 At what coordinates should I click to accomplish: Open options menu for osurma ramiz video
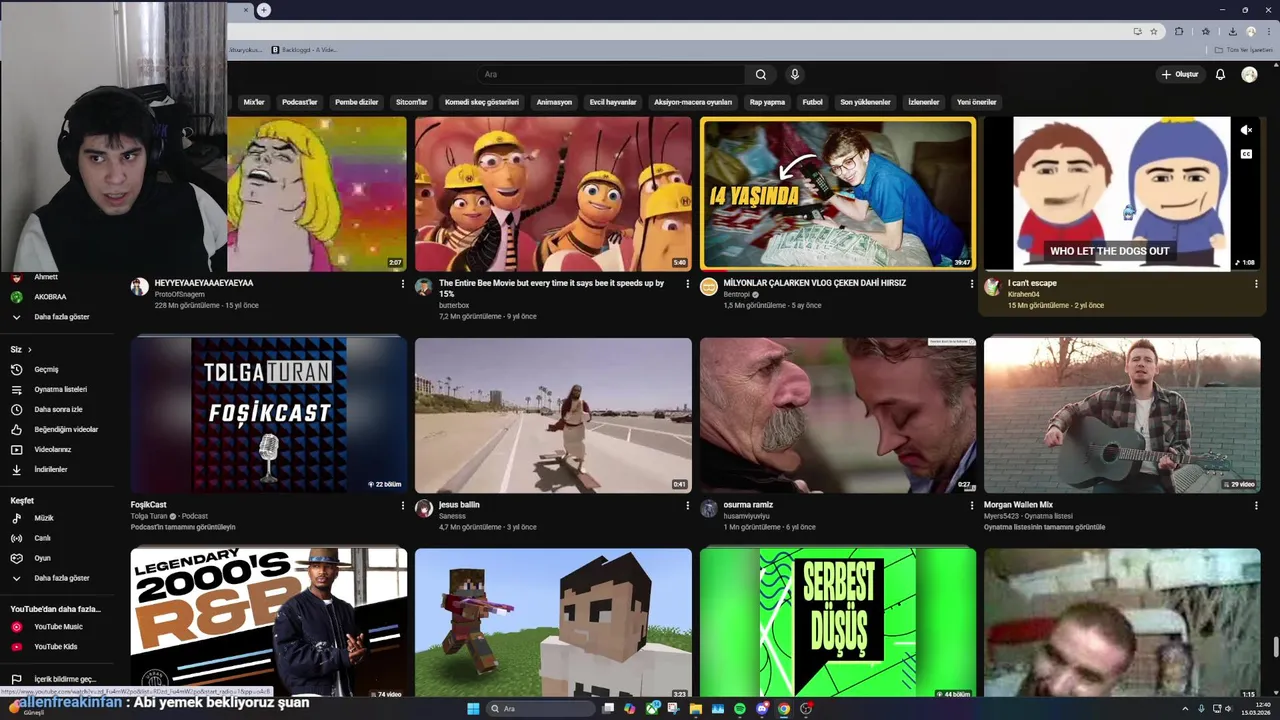(971, 506)
